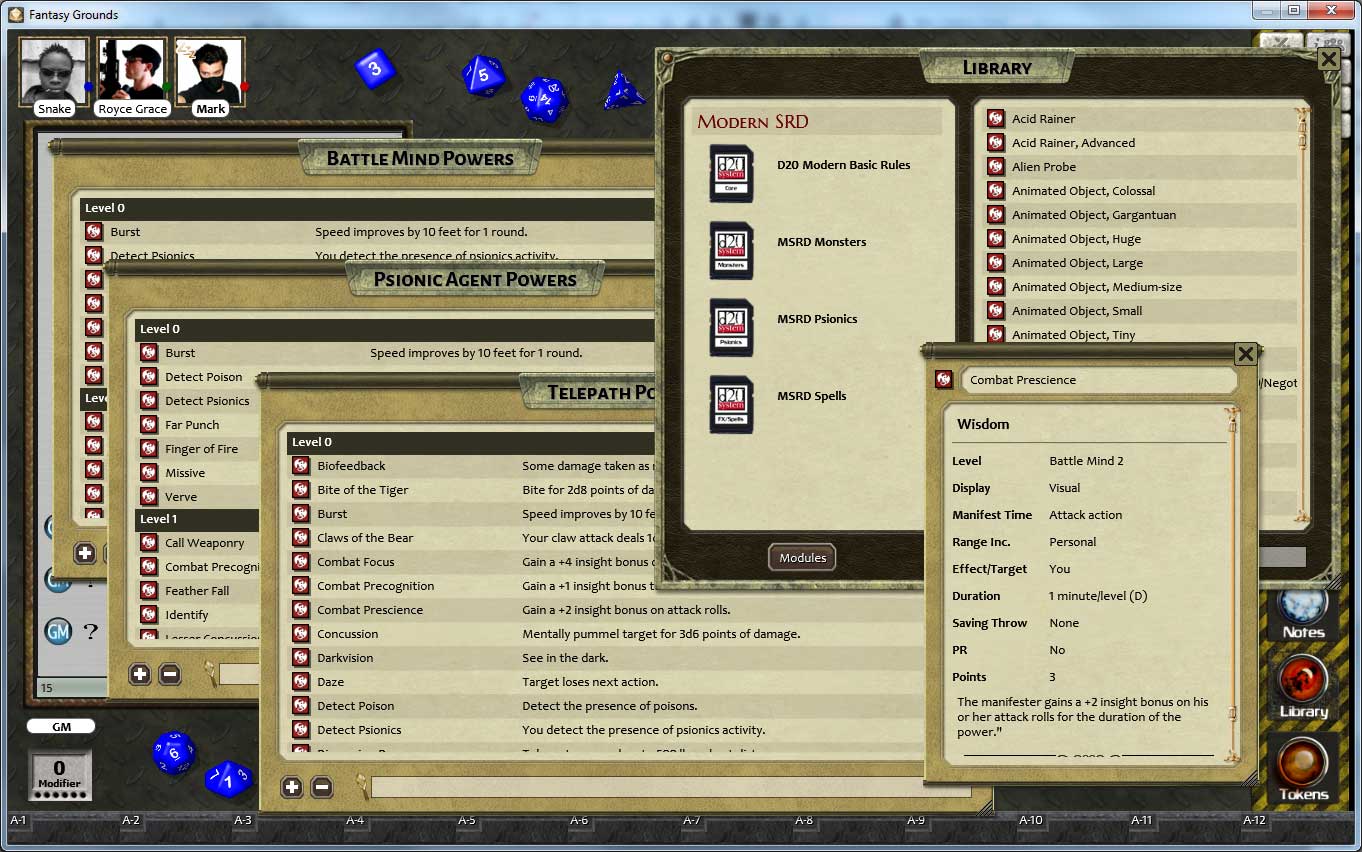Open the MSRD Spells module
This screenshot has width=1362, height=852.
[x=730, y=404]
